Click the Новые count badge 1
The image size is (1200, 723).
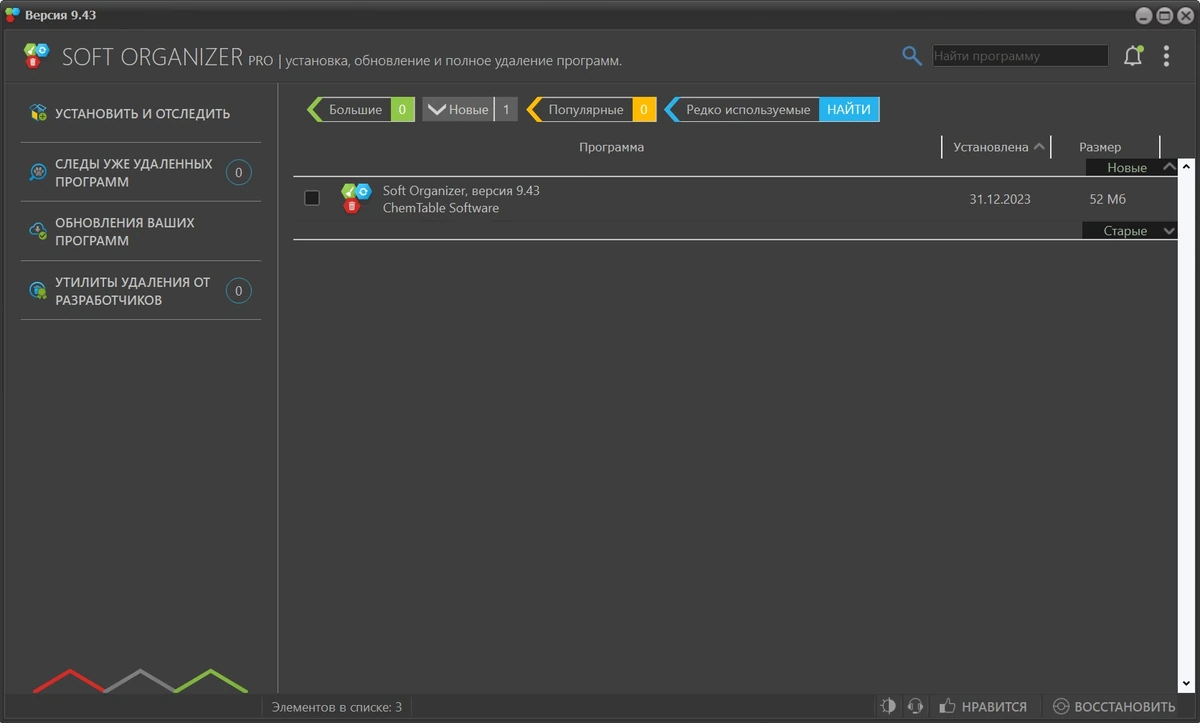click(506, 110)
